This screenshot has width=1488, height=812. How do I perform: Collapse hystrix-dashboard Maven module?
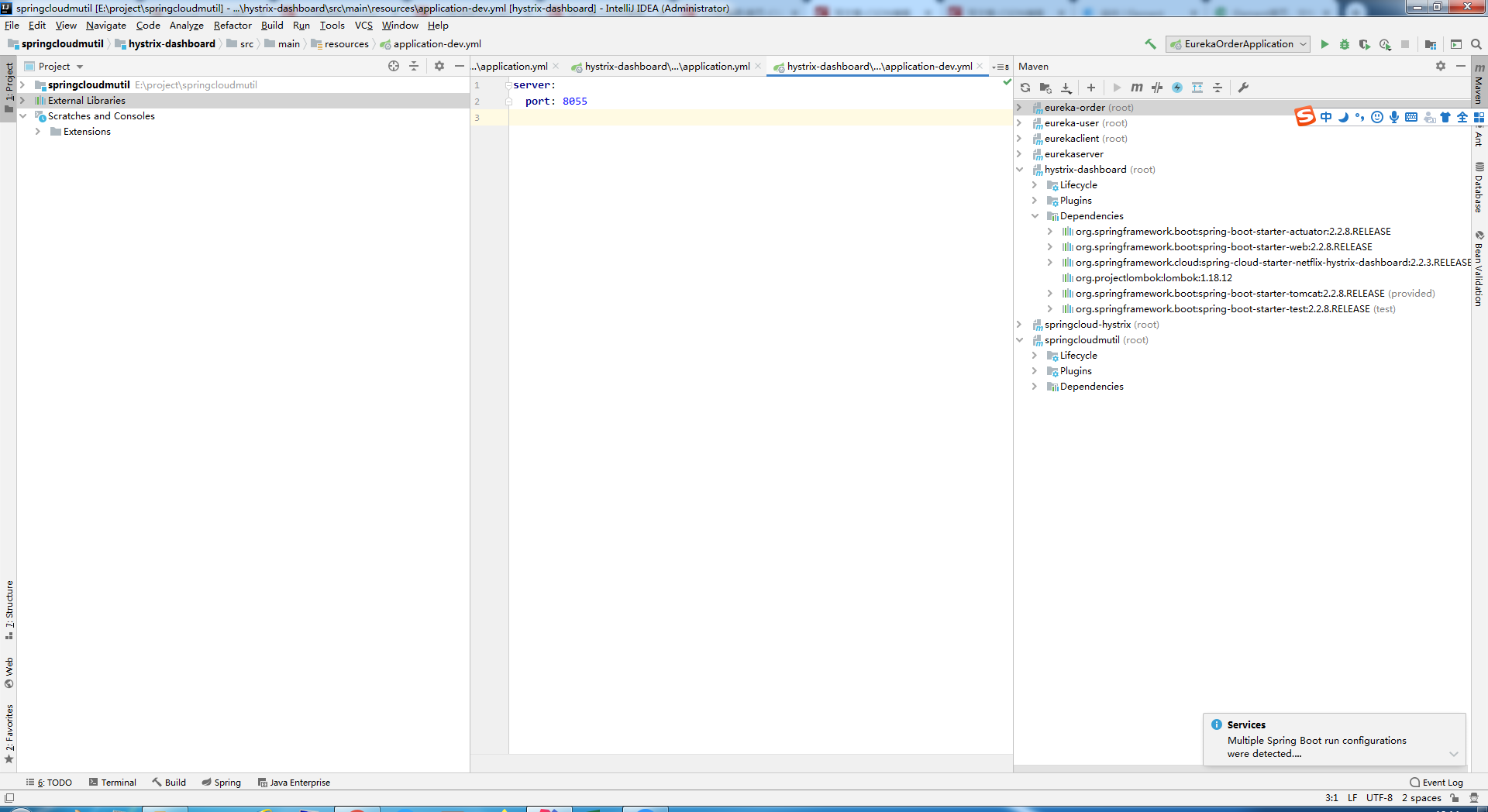pos(1020,170)
